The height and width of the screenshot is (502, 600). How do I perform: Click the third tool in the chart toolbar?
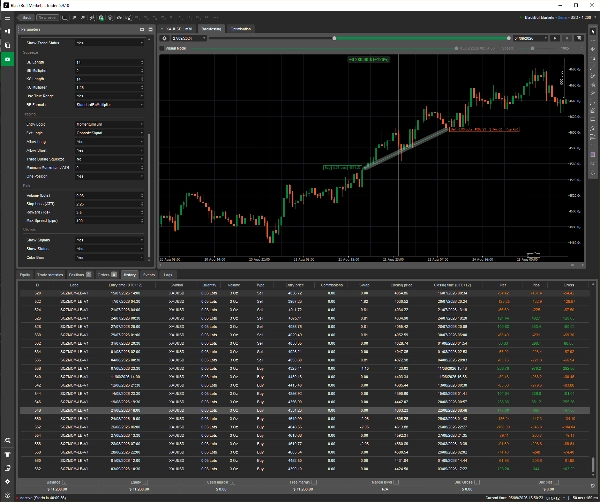(593, 49)
